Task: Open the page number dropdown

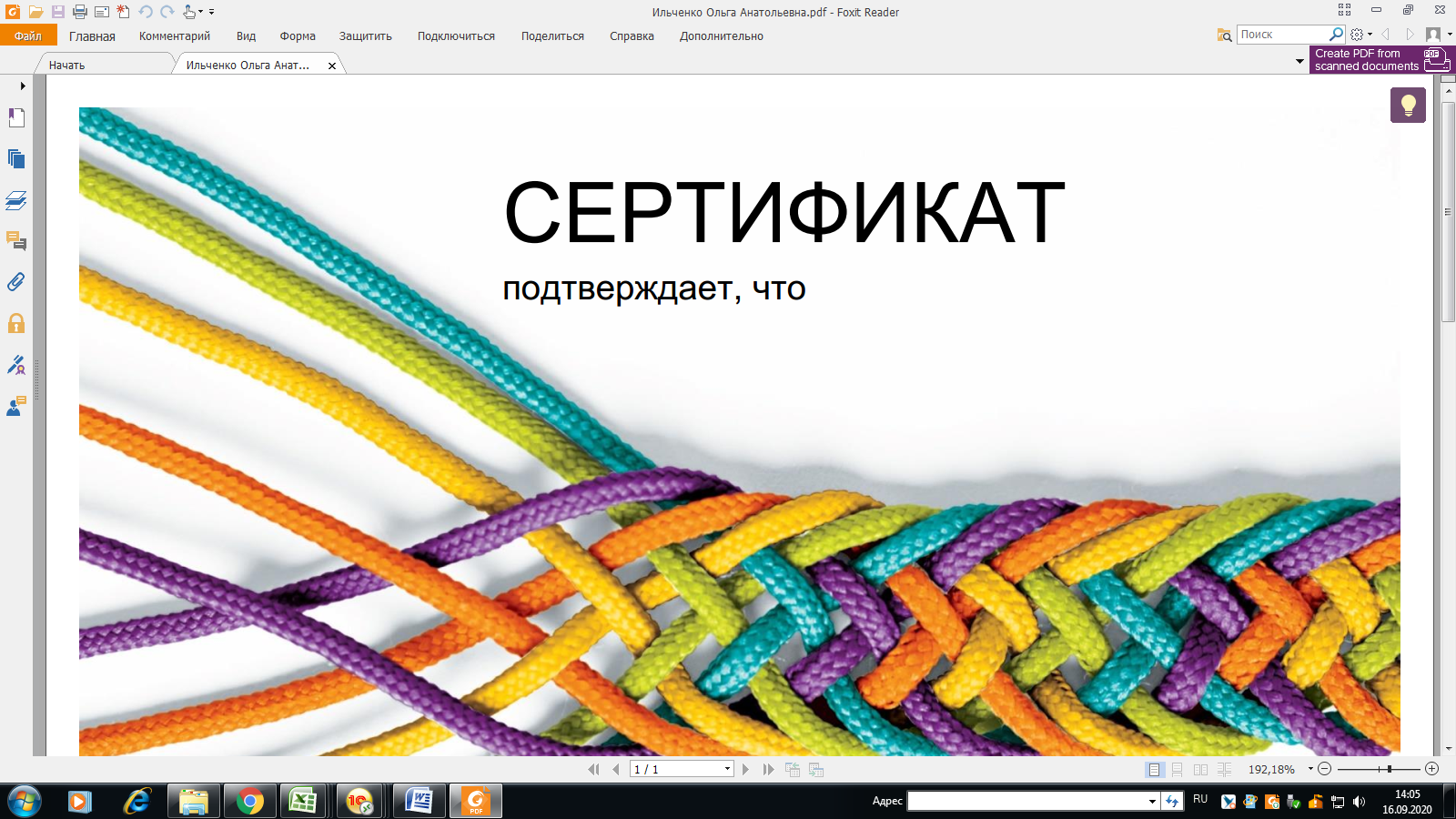Action: [x=727, y=769]
